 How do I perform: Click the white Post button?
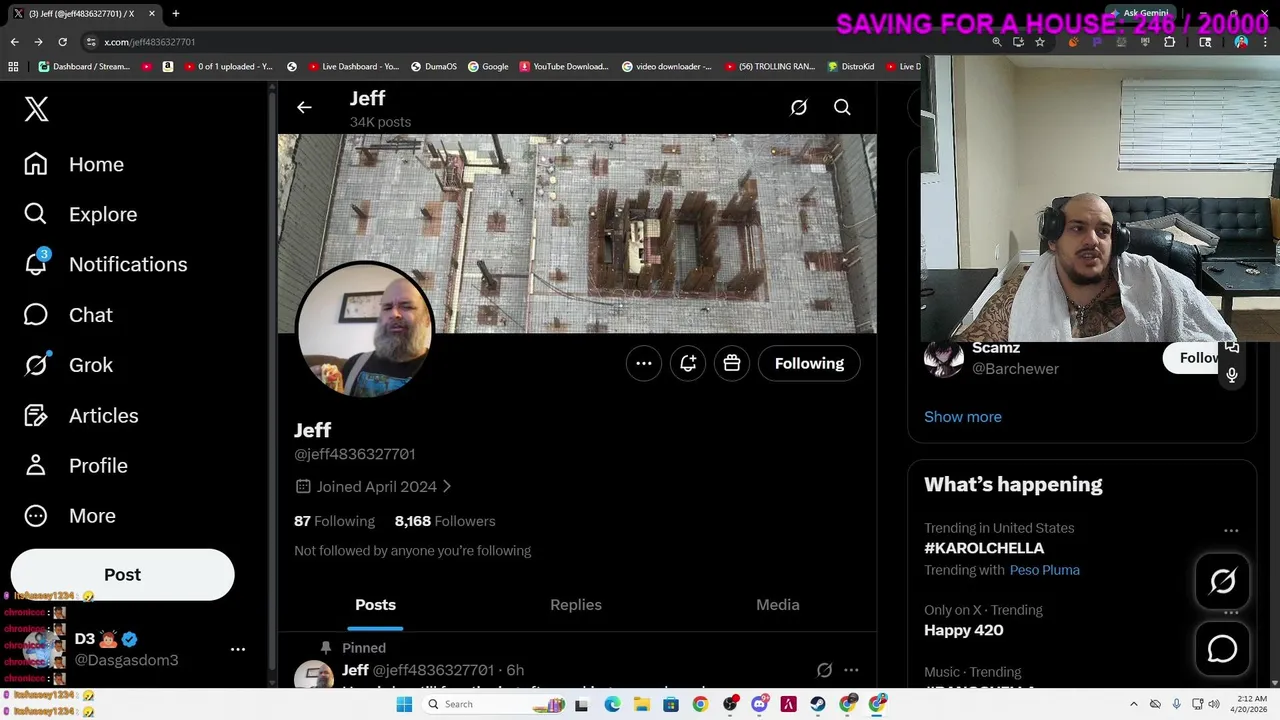click(122, 574)
